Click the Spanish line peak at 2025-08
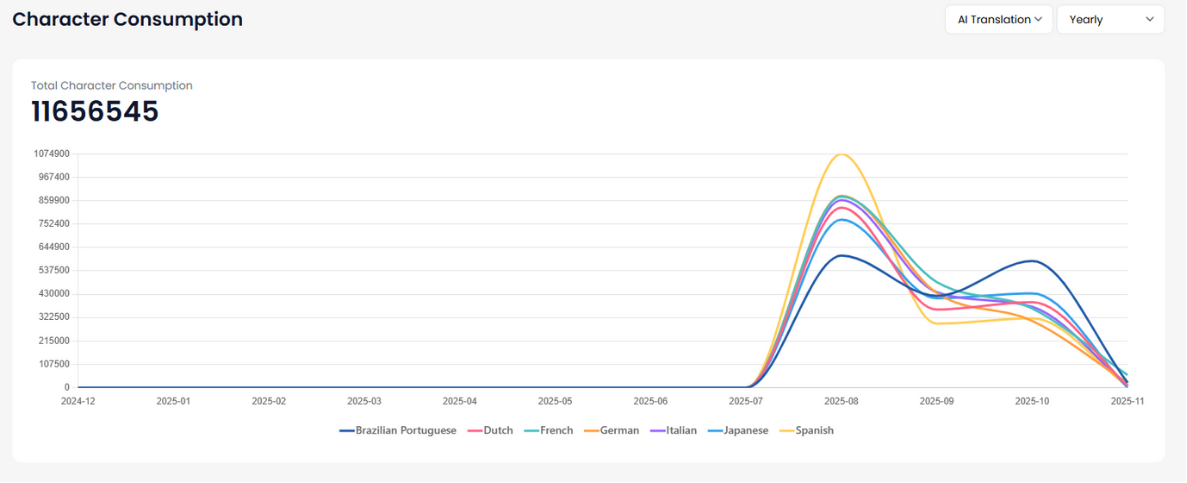Viewport: 1187px width, 483px height. [842, 154]
